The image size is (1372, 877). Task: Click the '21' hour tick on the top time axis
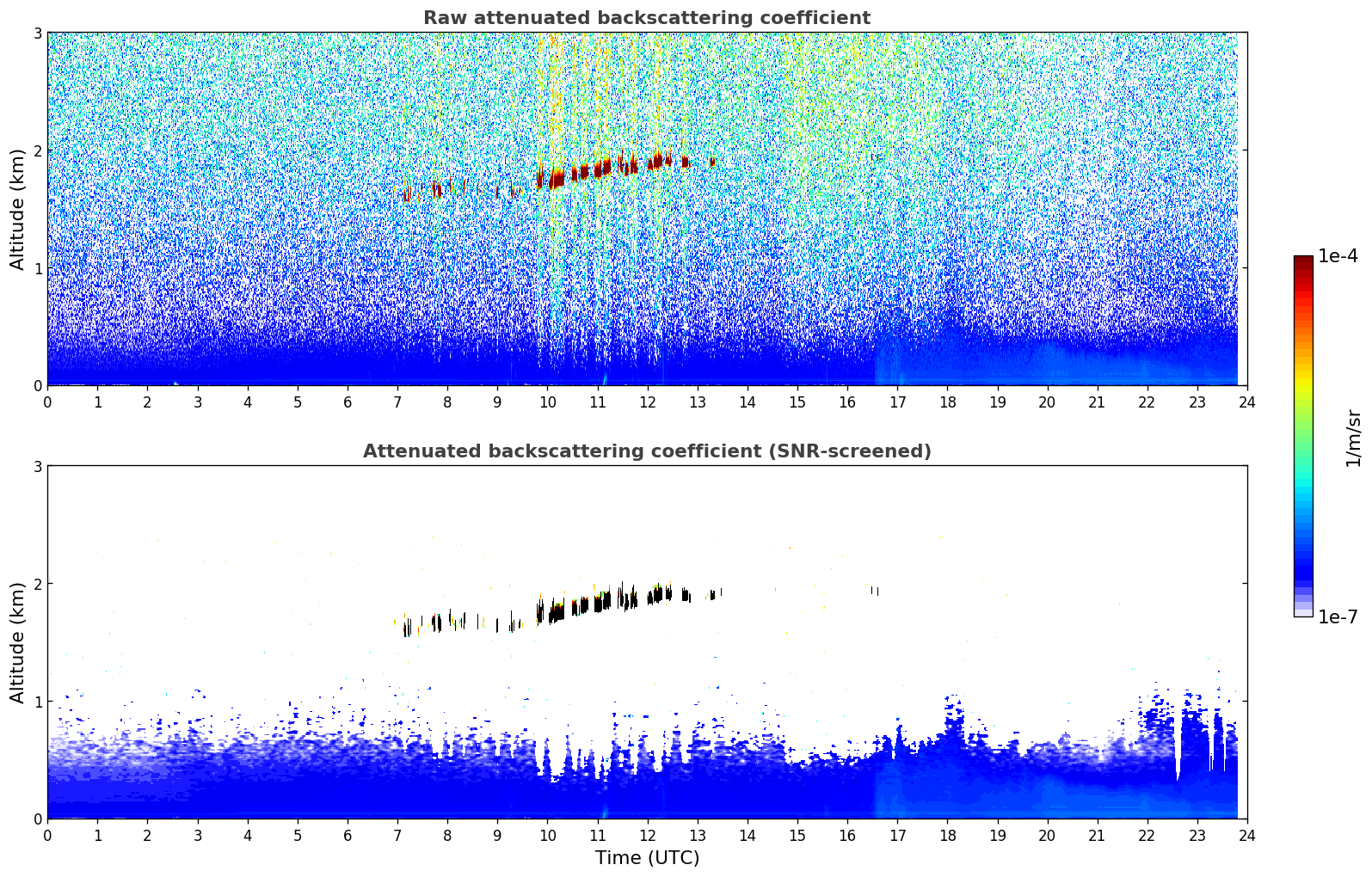[1097, 402]
